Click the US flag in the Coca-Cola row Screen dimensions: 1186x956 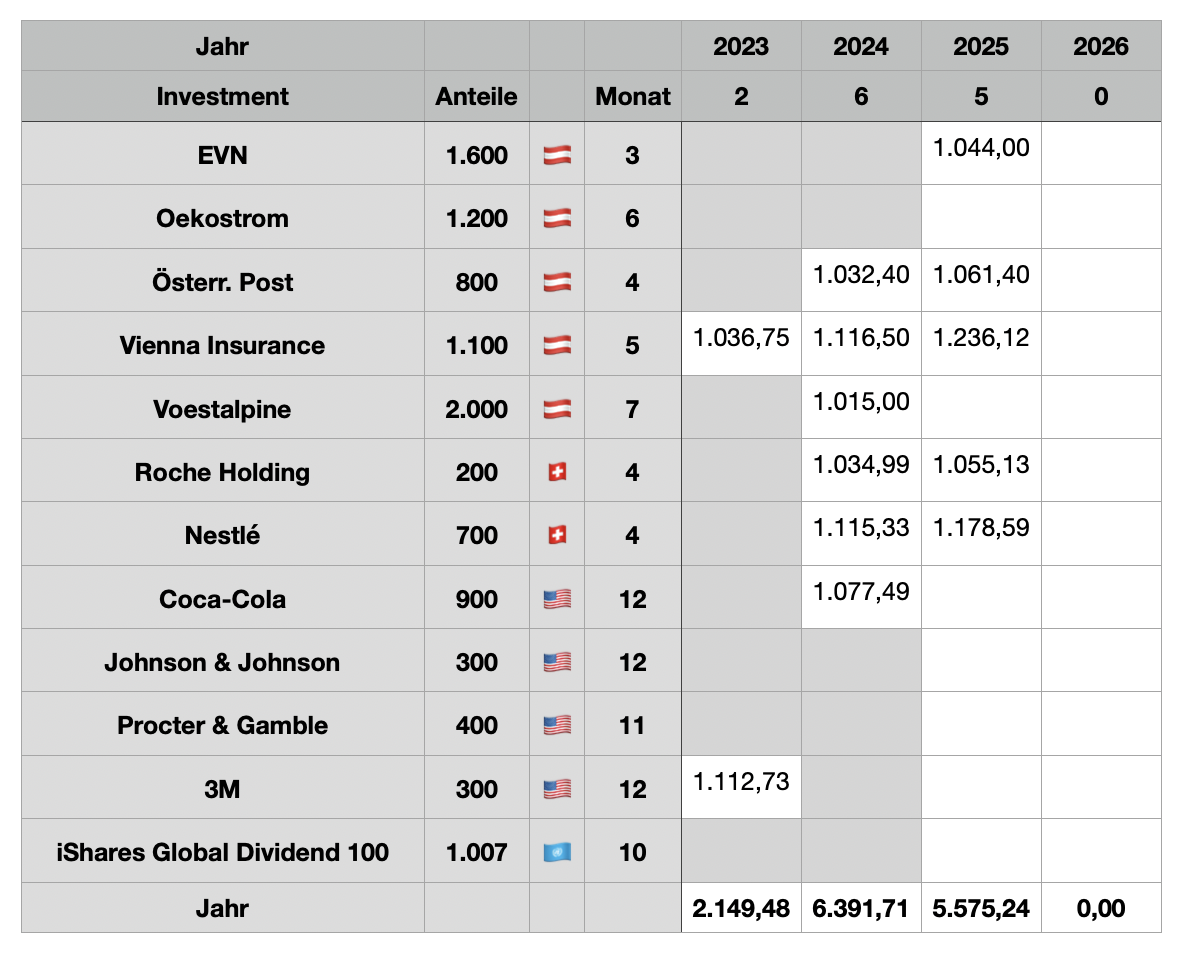pos(557,599)
